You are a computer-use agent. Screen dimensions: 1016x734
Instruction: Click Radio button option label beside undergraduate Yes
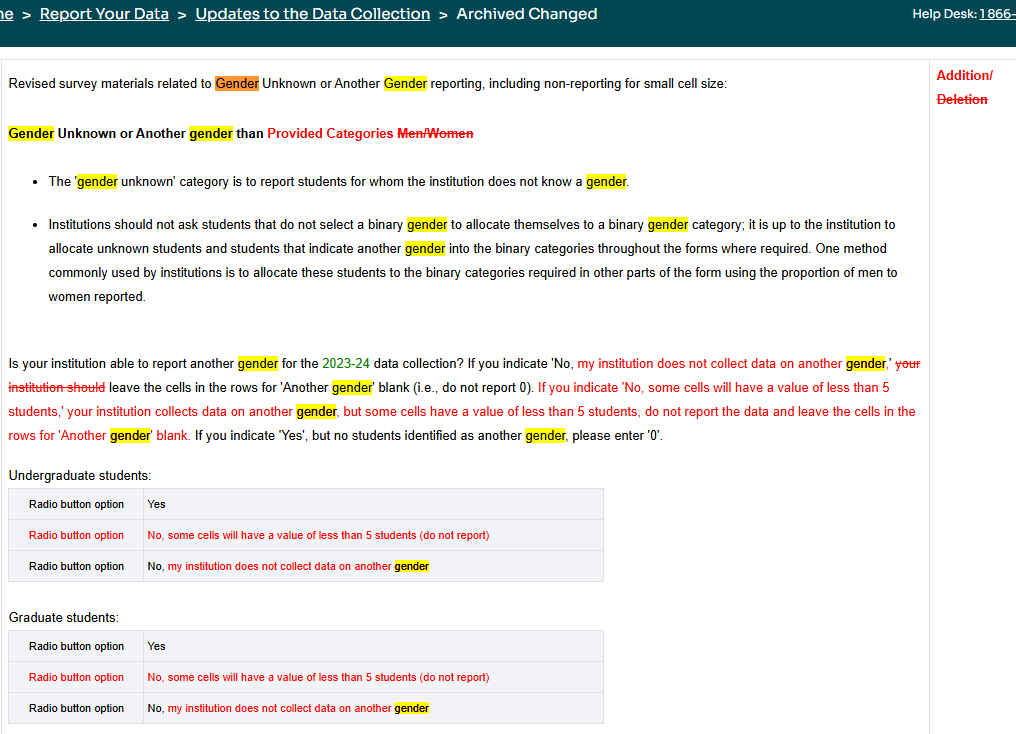[76, 504]
